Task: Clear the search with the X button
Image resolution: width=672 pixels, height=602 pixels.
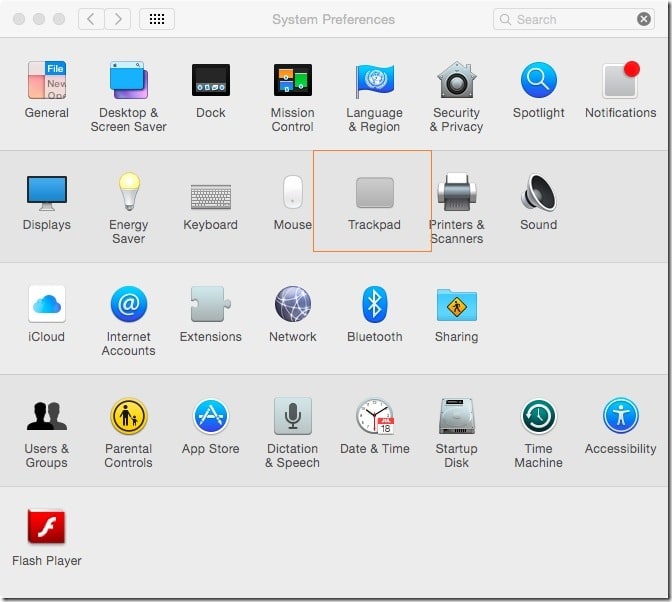Action: (644, 19)
